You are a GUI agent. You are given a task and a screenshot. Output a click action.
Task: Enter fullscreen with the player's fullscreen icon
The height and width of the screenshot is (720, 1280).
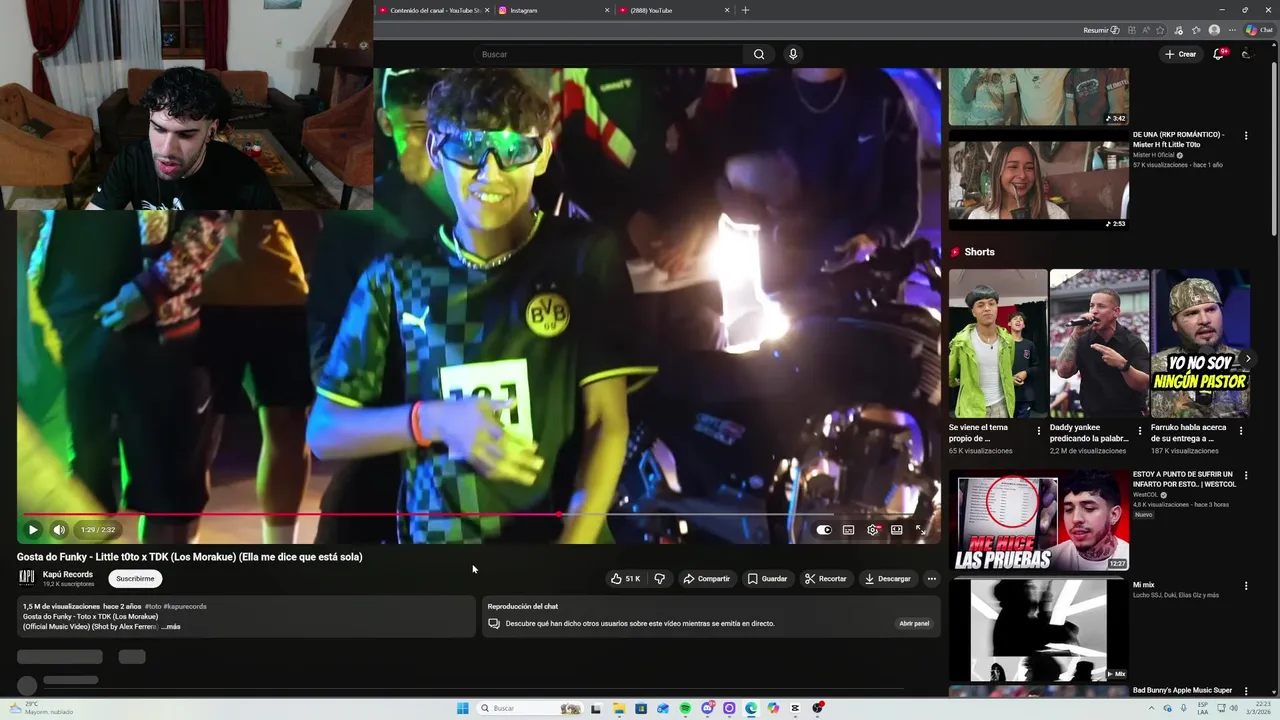tap(921, 530)
